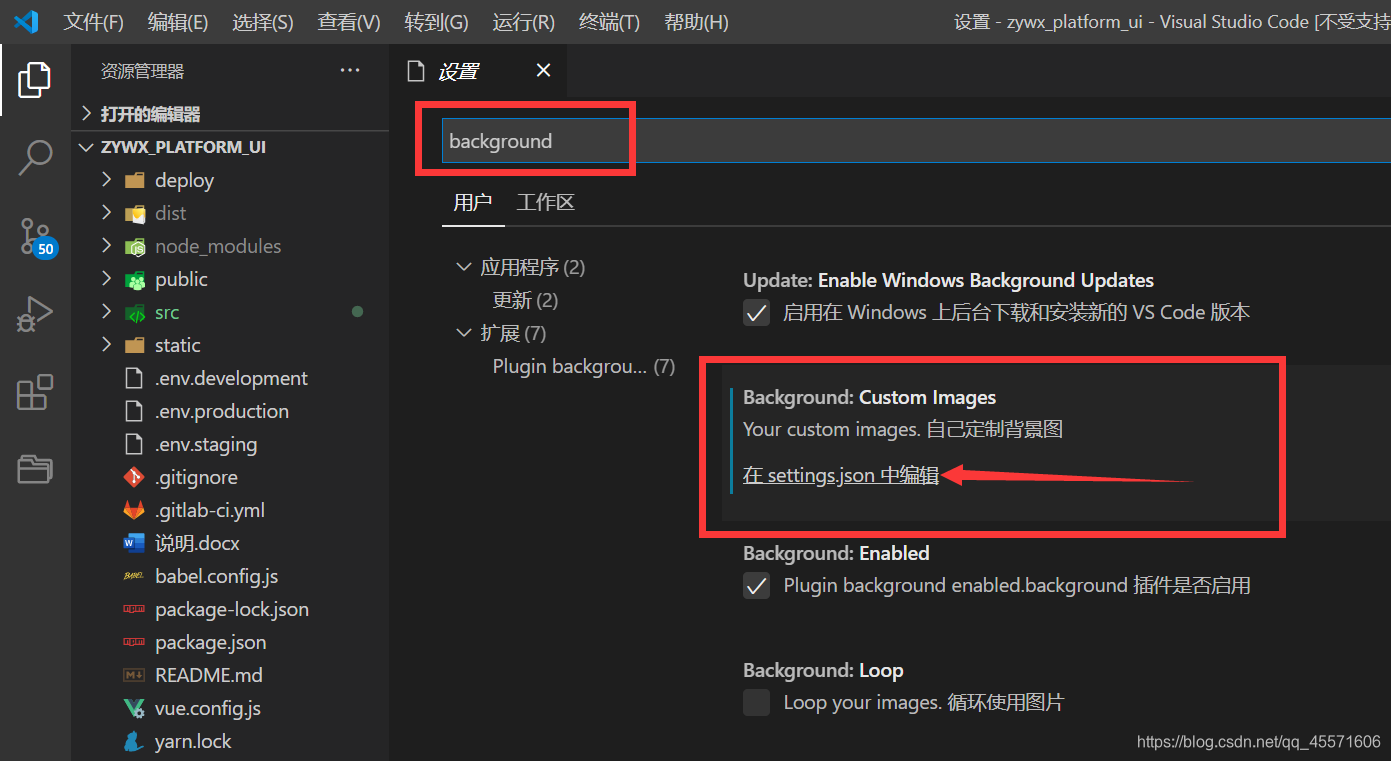Click the node_modules folder icon
Screen dimensions: 1391x761
pos(134,247)
